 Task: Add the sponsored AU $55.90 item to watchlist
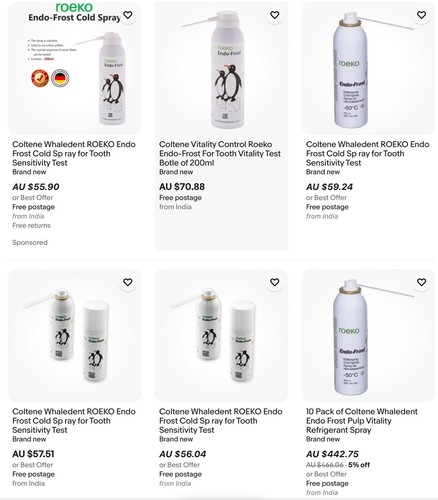(128, 15)
